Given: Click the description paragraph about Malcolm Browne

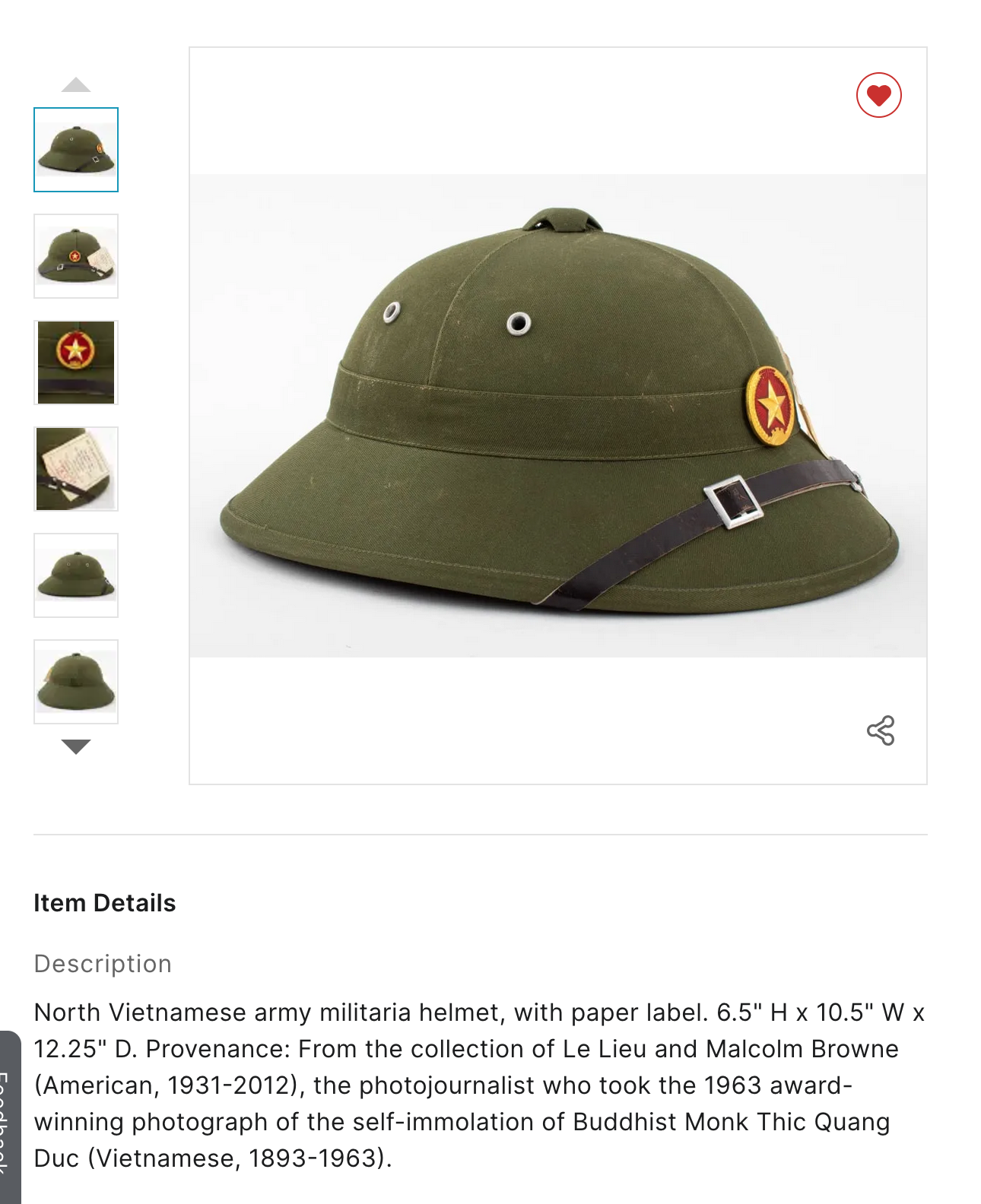Looking at the screenshot, I should (479, 1085).
